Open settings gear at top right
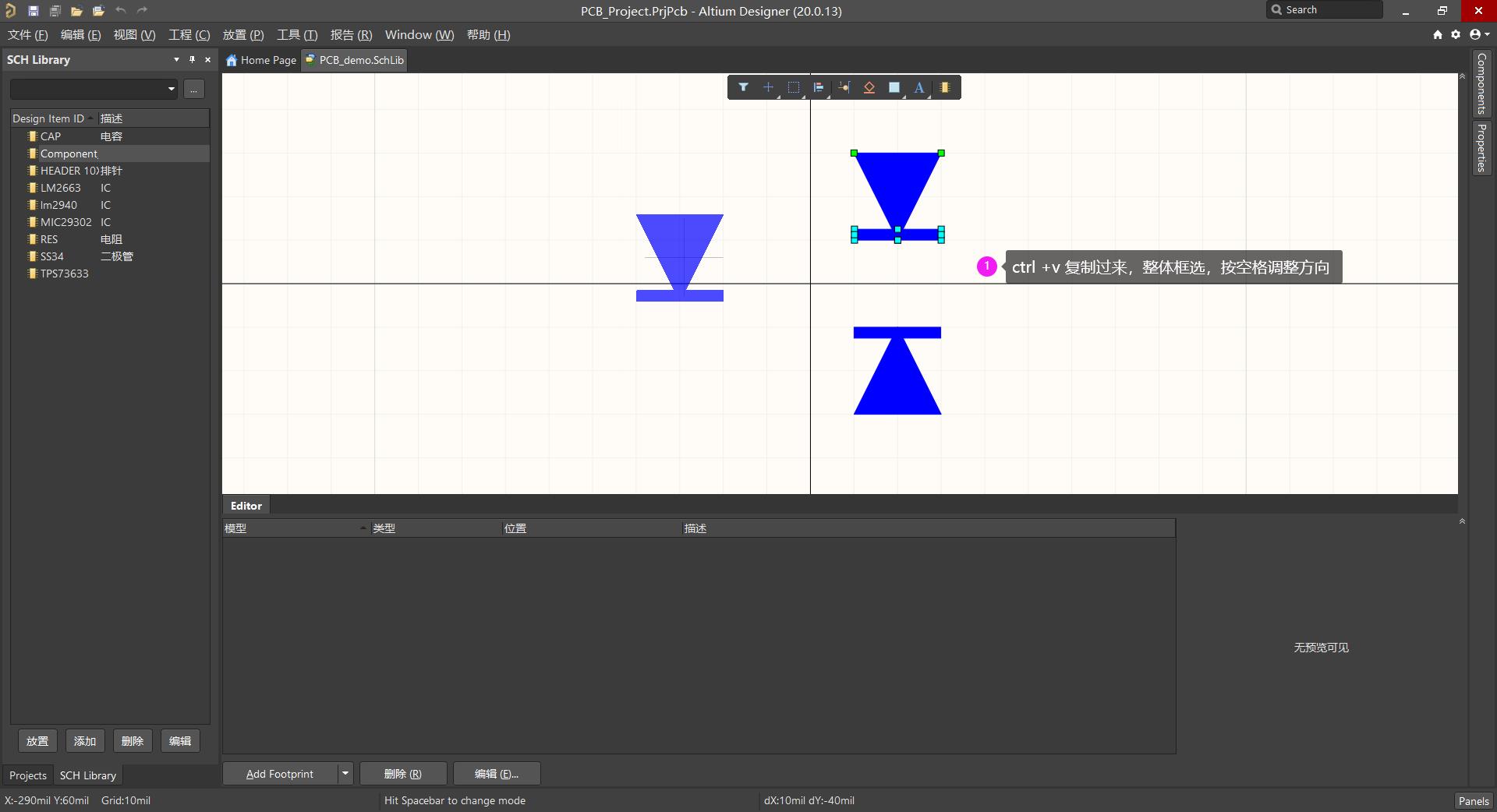This screenshot has height=812, width=1497. [1456, 34]
